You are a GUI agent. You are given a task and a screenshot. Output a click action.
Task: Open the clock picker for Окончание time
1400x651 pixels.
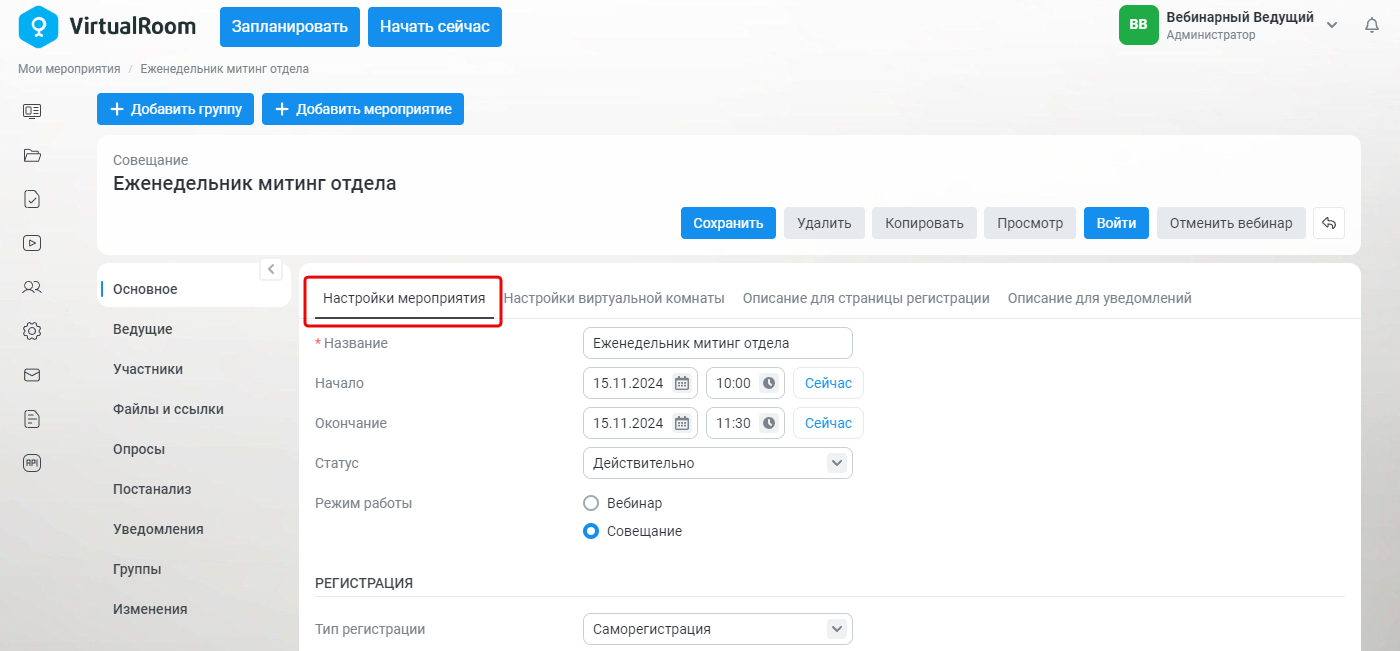[x=769, y=423]
